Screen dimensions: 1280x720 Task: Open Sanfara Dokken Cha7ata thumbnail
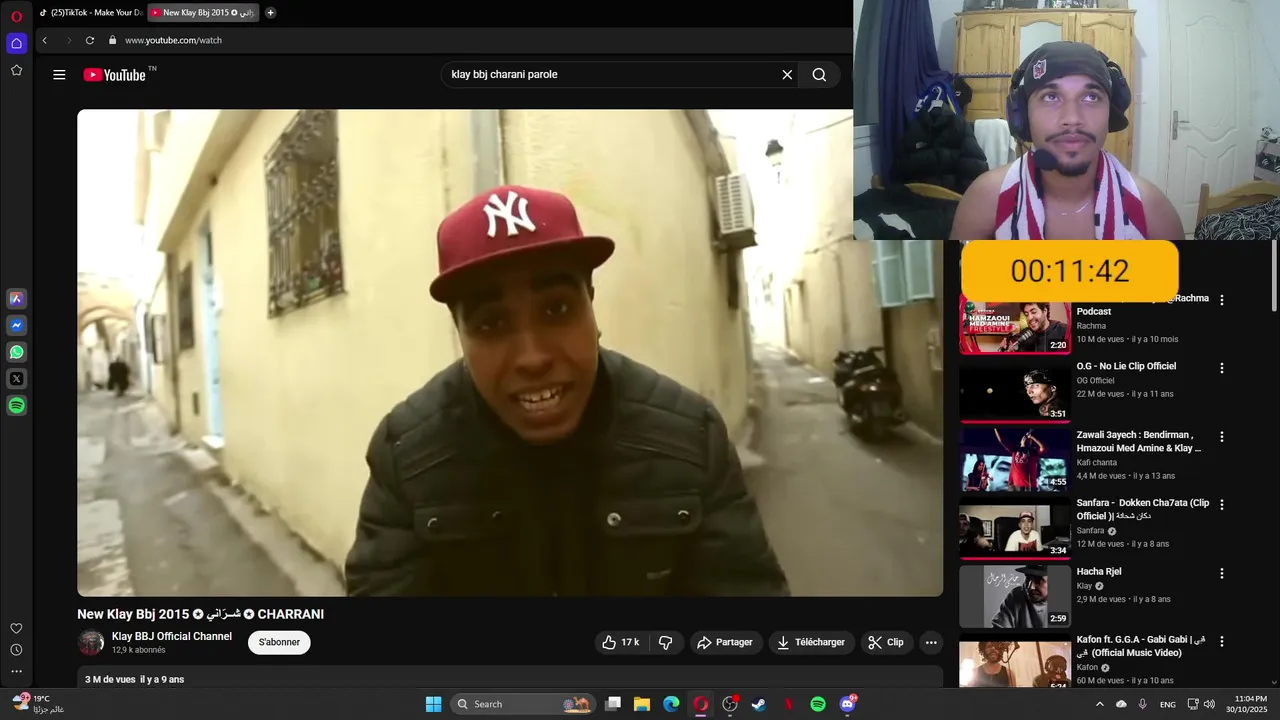(x=1015, y=528)
